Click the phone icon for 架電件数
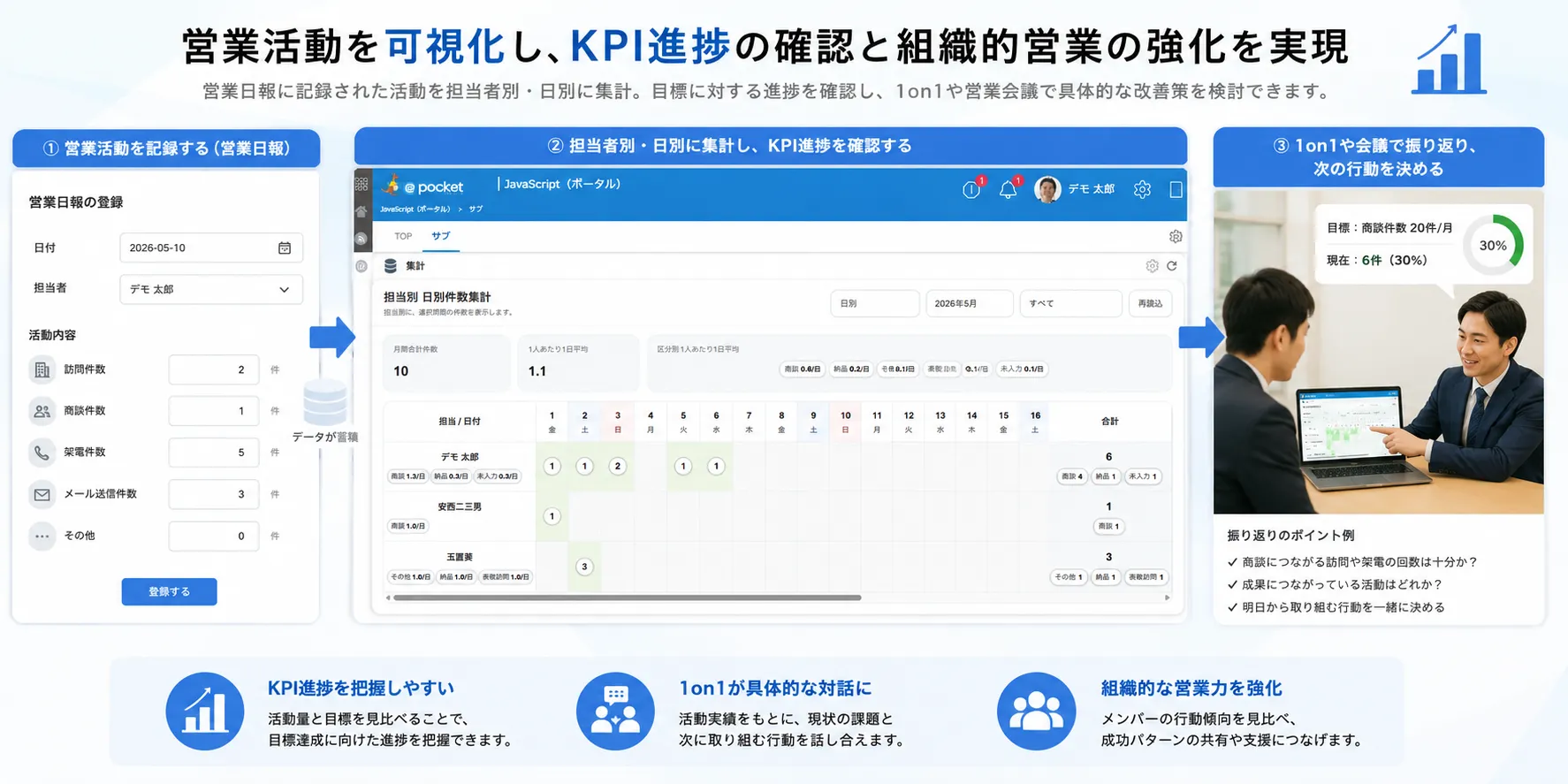The height and width of the screenshot is (784, 1568). click(42, 453)
